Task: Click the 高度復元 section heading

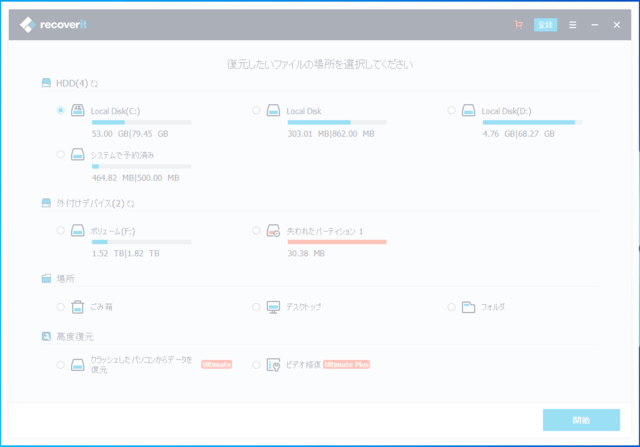Action: point(75,337)
